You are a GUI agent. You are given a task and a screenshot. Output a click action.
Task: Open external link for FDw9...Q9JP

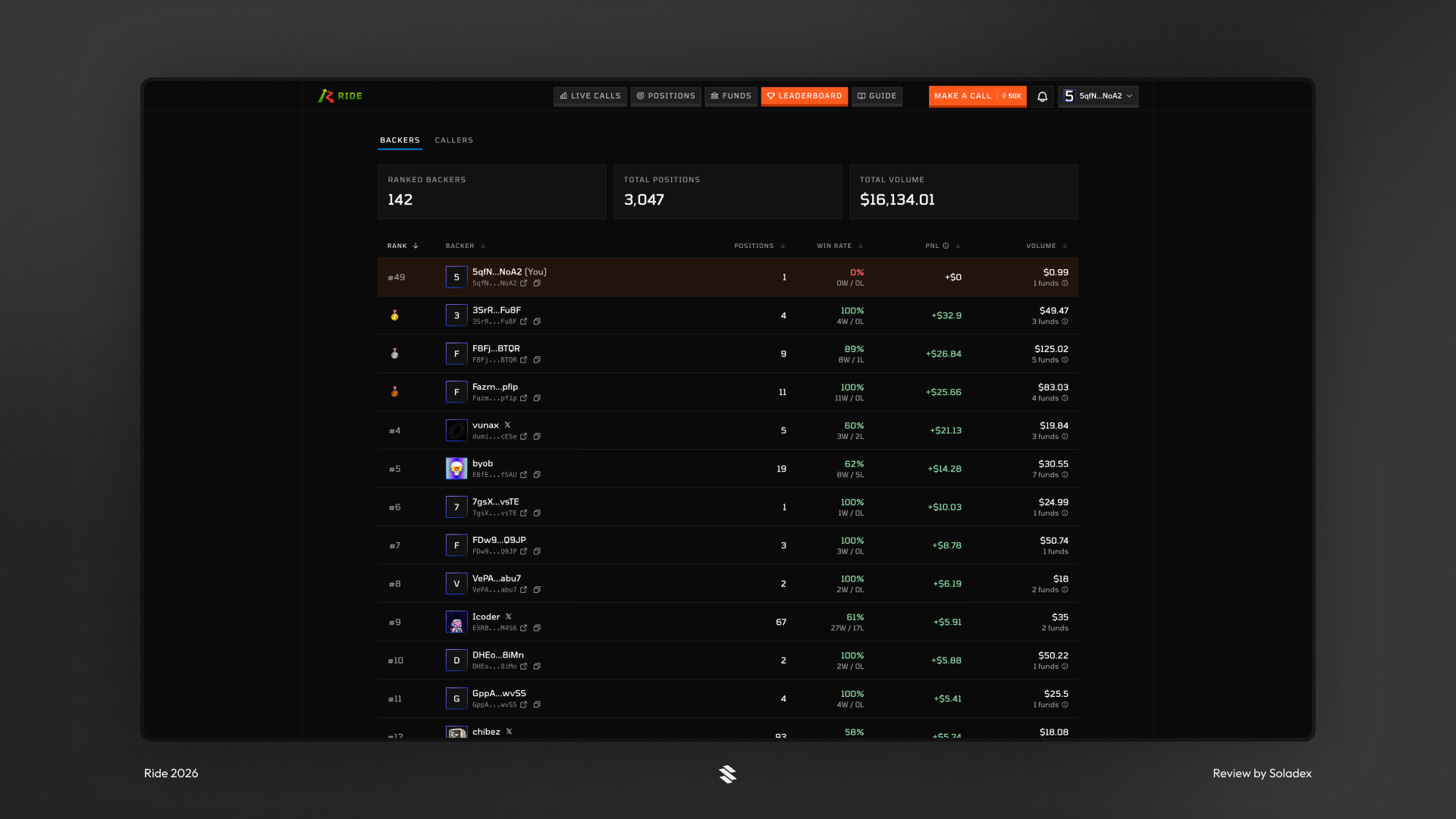523,551
